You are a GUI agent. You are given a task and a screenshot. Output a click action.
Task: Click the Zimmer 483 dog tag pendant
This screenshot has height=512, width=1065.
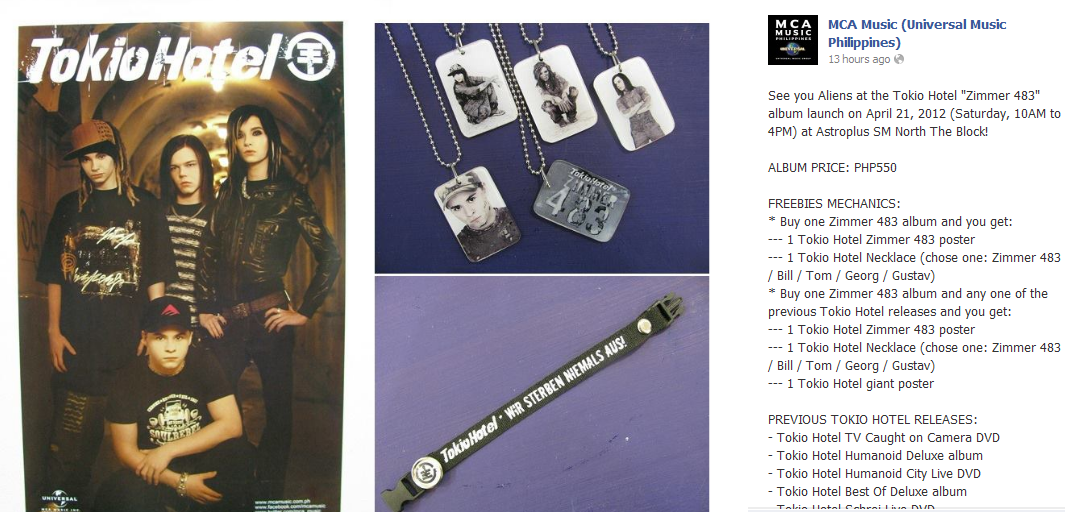(580, 202)
